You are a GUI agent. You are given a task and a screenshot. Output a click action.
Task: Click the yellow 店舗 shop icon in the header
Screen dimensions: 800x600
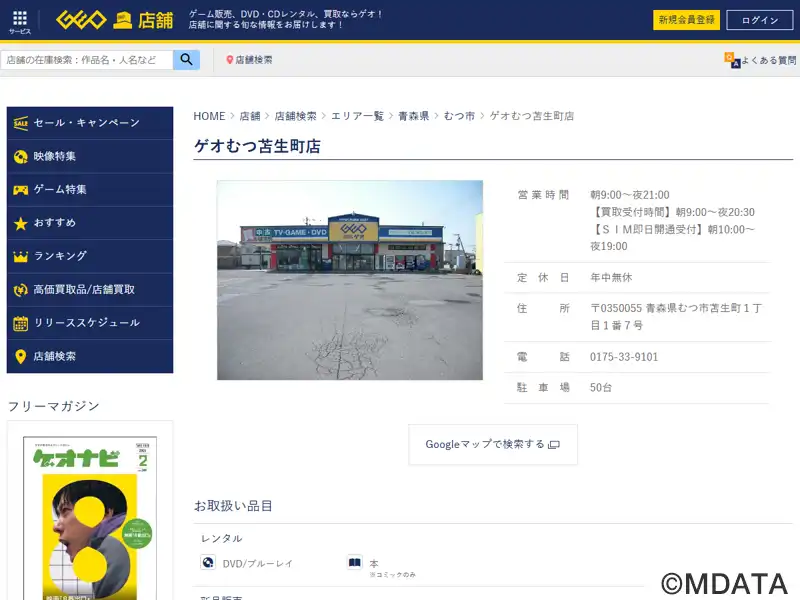(122, 21)
